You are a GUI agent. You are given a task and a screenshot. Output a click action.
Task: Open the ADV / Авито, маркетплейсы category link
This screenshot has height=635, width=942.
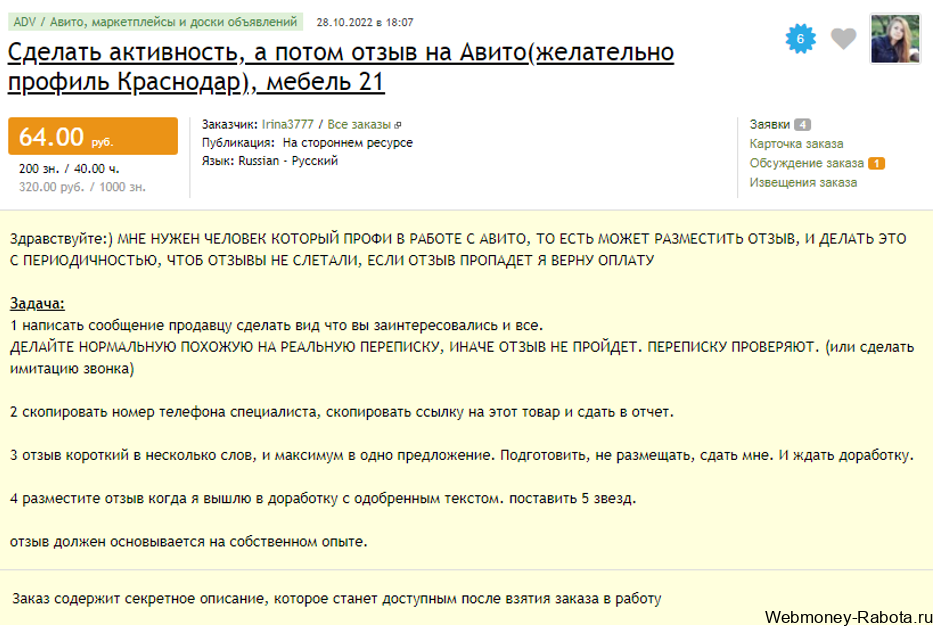(157, 22)
